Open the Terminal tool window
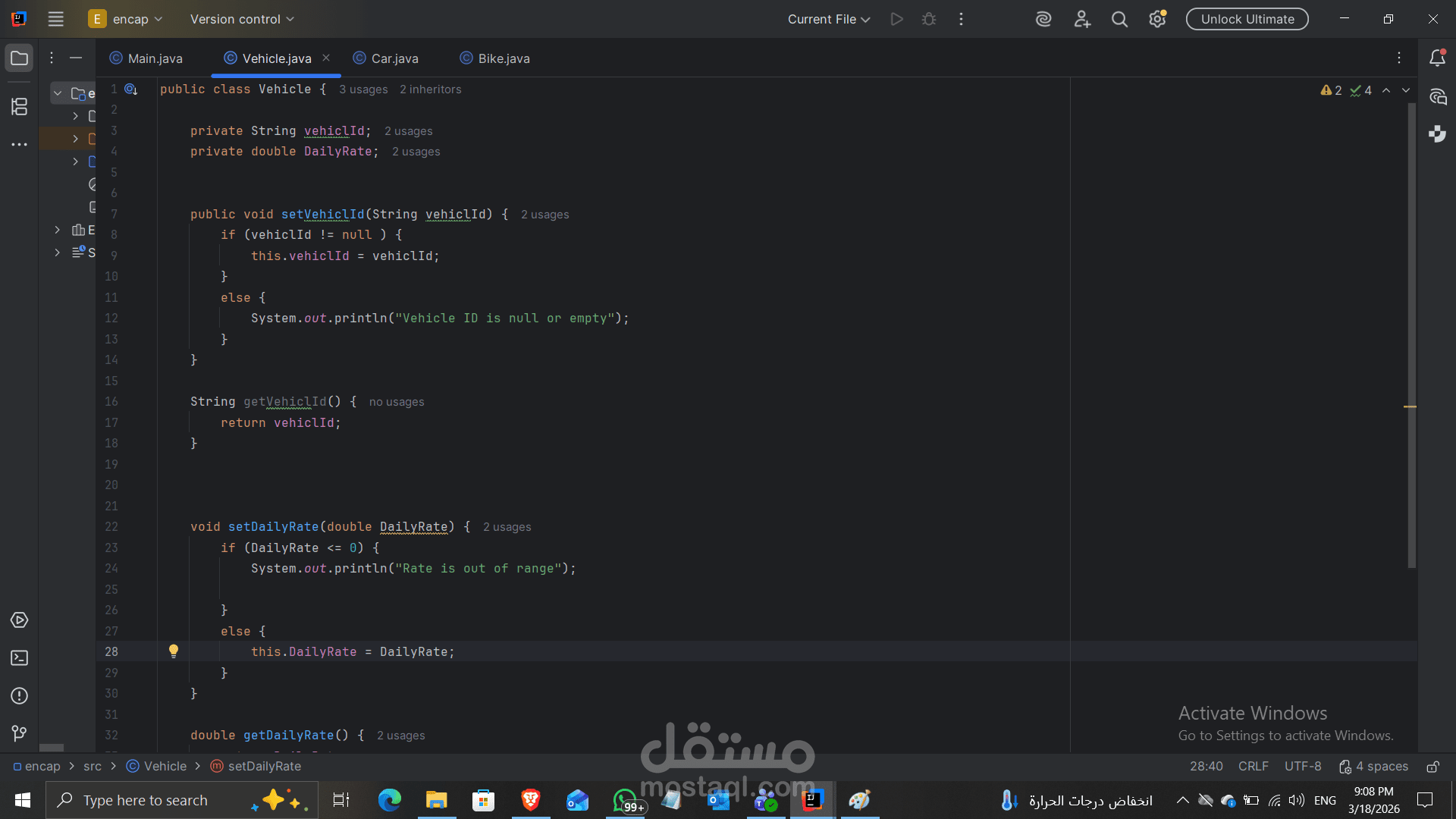This screenshot has width=1456, height=819. [20, 658]
